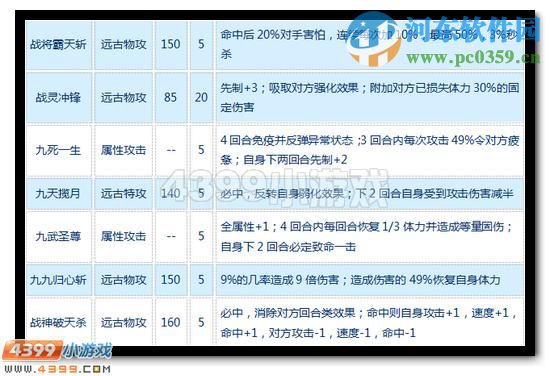Image resolution: width=550 pixels, height=376 pixels.
Task: Click the skill name 战神破天杀
Action: click(x=58, y=323)
